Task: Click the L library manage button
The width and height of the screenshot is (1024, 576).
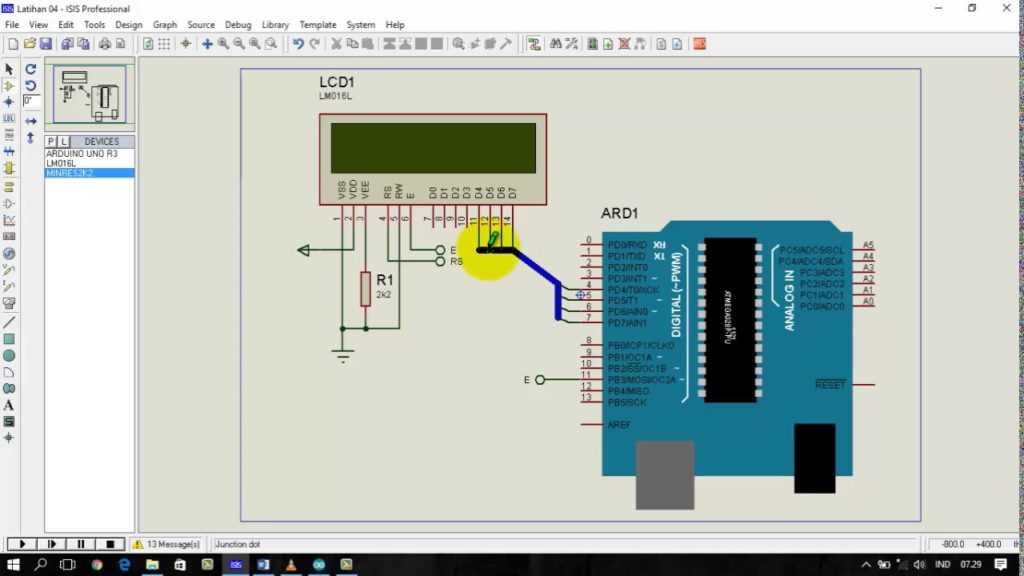Action: click(x=64, y=142)
